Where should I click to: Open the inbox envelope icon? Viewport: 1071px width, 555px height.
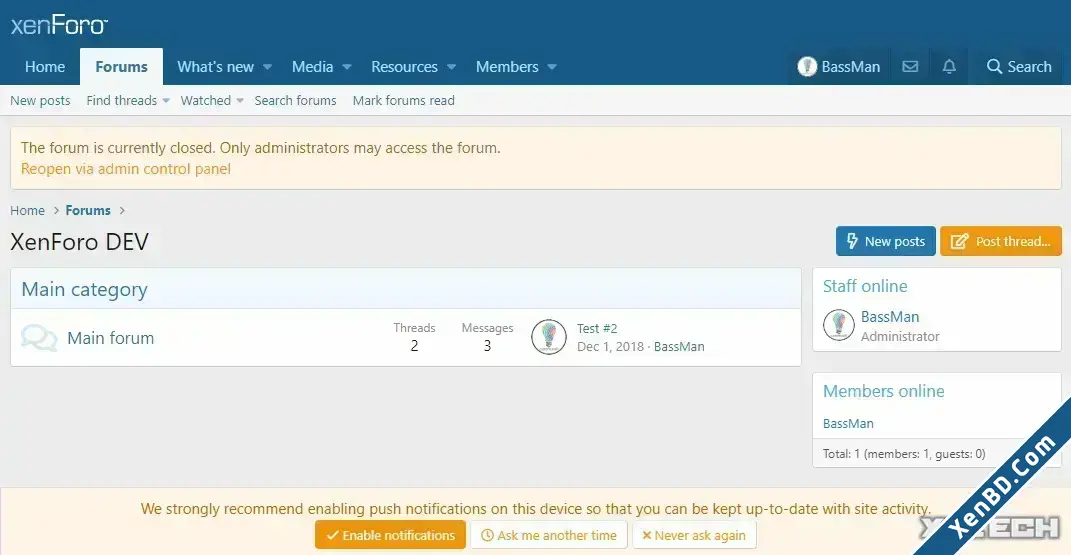pos(910,66)
